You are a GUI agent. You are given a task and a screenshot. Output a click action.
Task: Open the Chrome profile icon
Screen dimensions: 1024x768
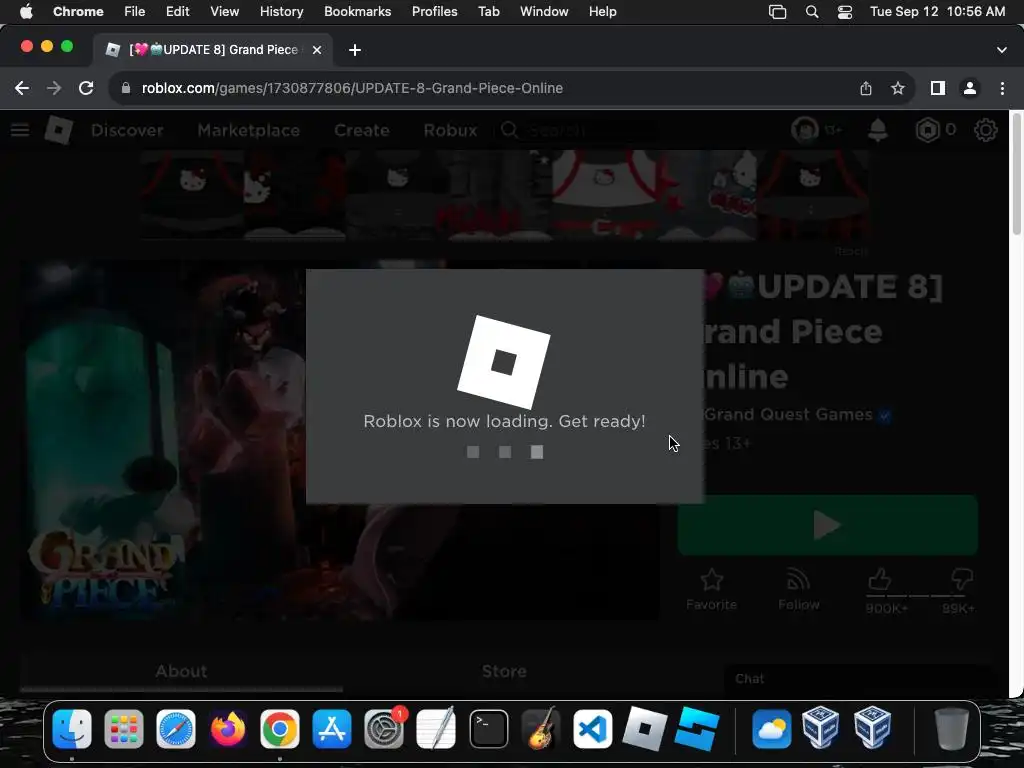coord(970,88)
